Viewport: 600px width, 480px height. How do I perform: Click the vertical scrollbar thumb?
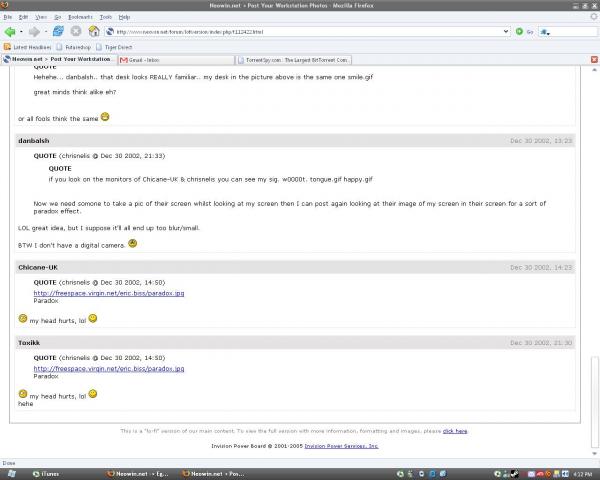click(x=594, y=401)
